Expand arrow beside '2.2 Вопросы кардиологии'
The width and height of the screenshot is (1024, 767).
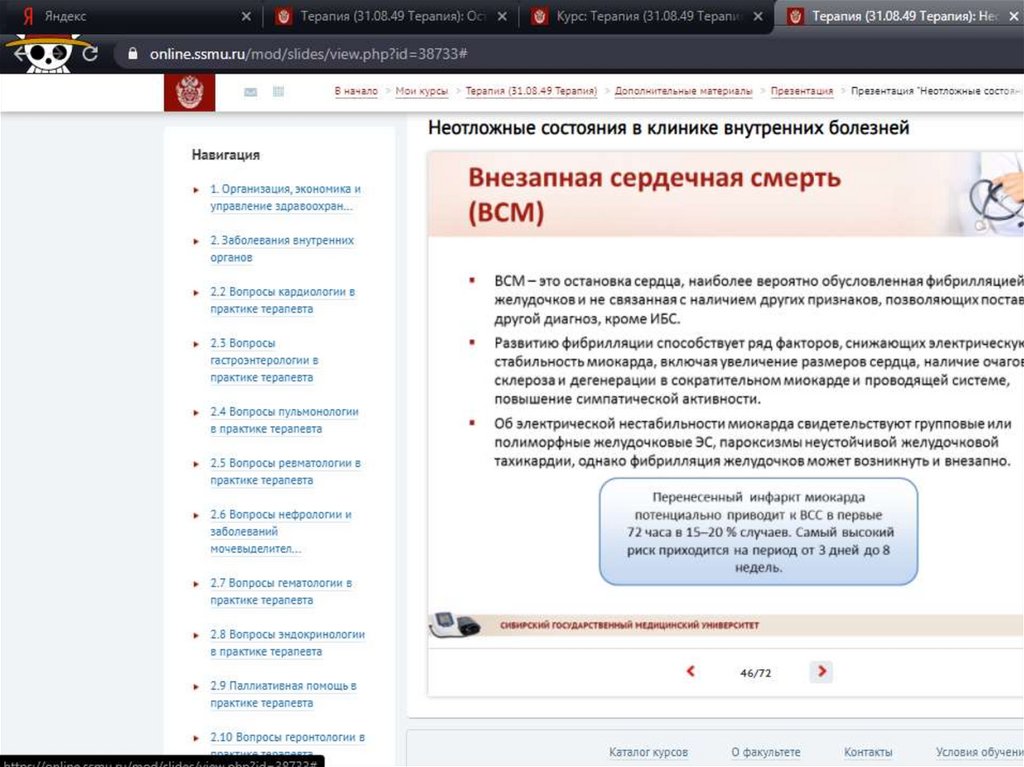tap(196, 293)
